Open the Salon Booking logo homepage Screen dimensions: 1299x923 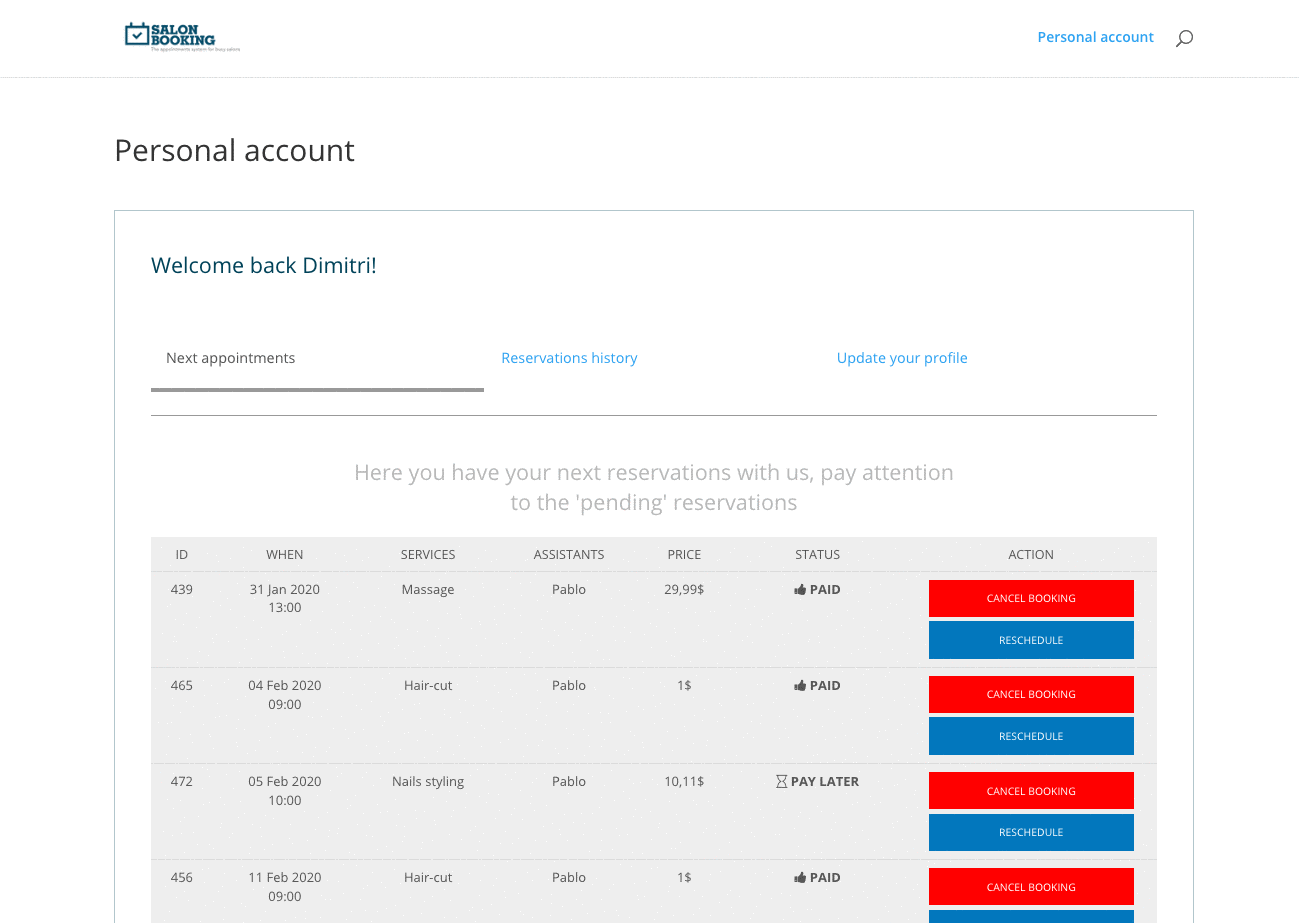(x=182, y=37)
